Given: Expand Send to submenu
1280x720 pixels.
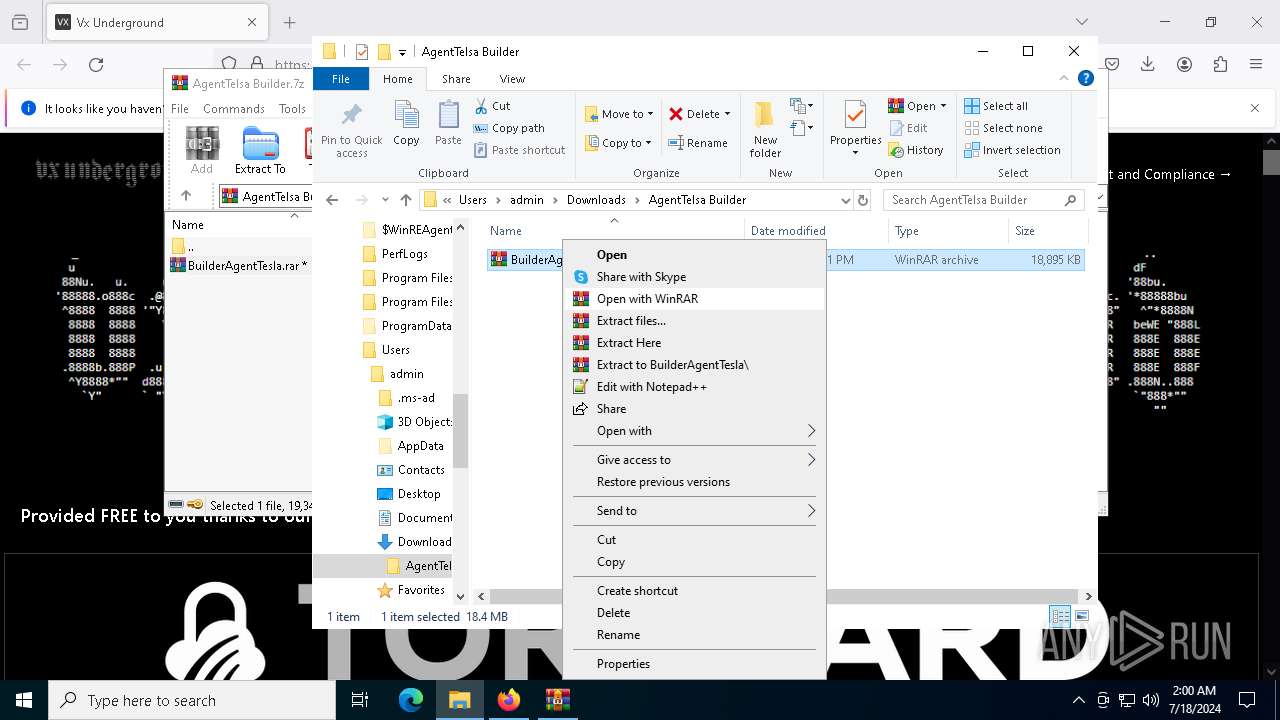Looking at the screenshot, I should click(695, 511).
